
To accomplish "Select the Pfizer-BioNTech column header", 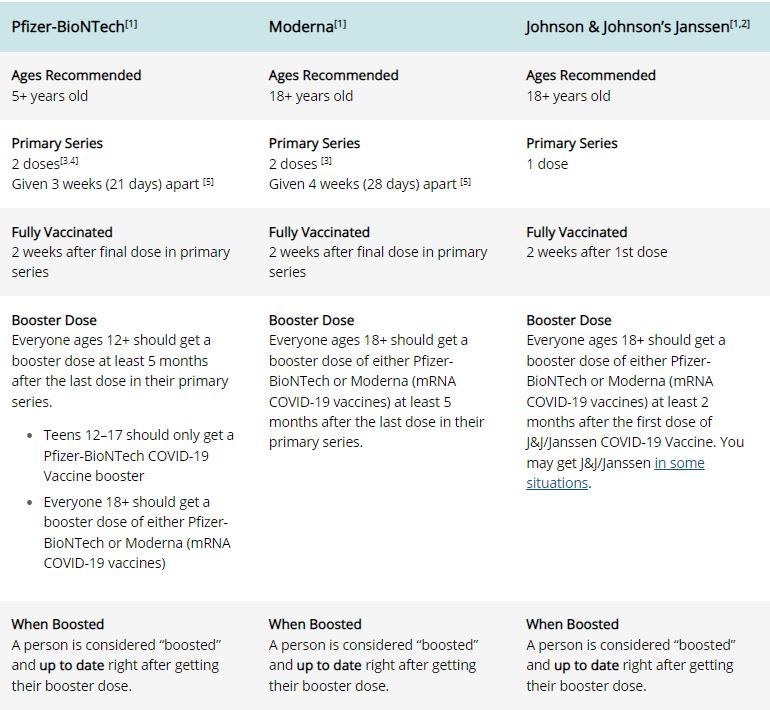I will [x=68, y=27].
